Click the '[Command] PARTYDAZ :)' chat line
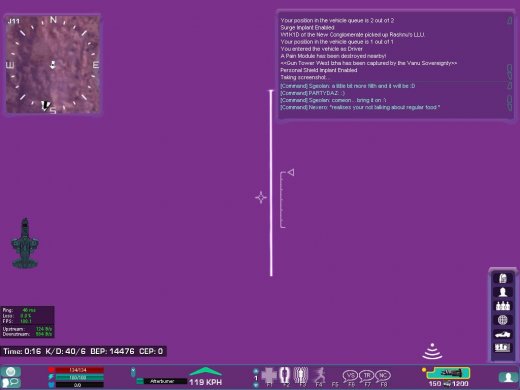Viewport: 520px width, 390px height. tap(312, 93)
